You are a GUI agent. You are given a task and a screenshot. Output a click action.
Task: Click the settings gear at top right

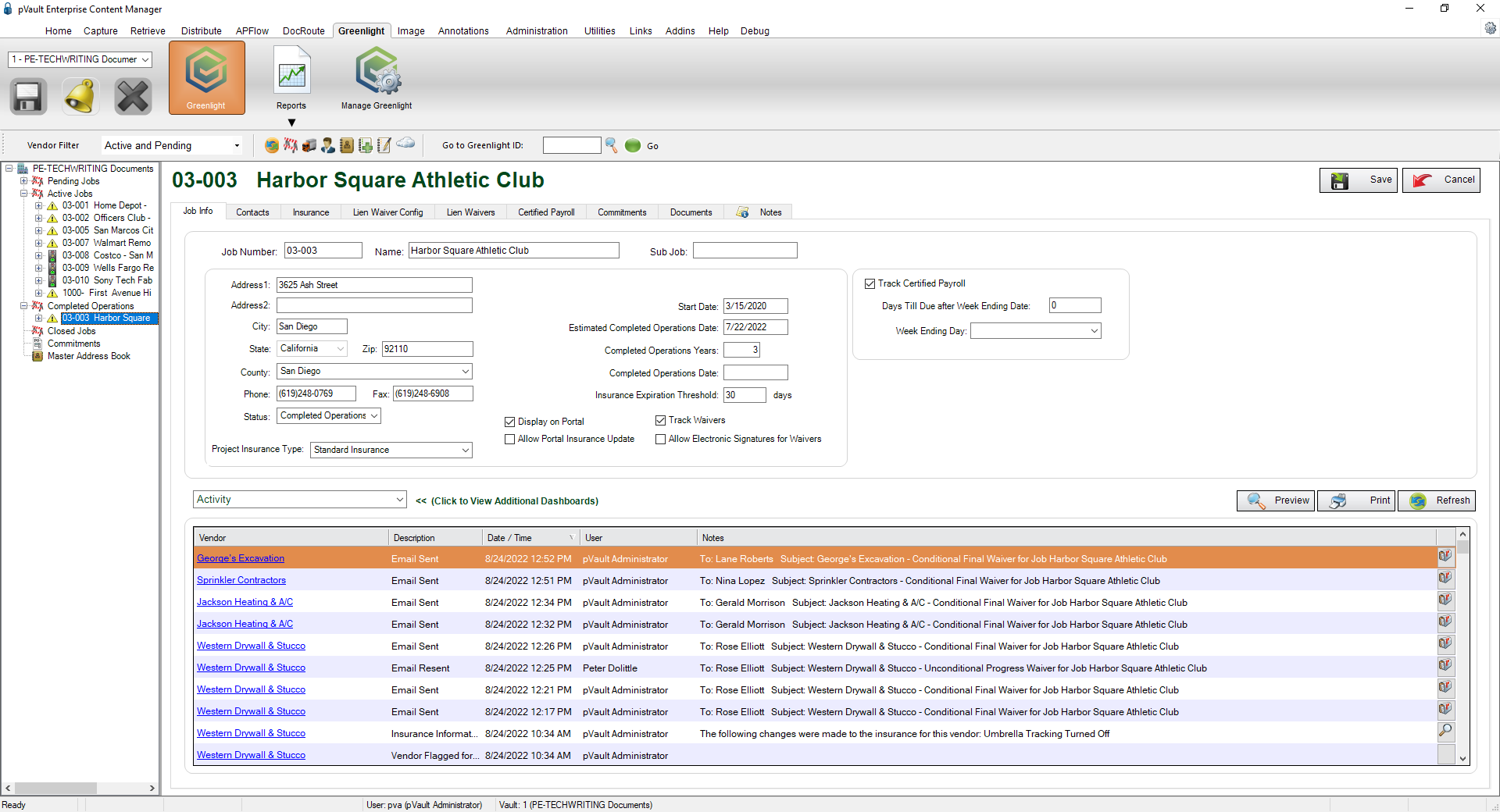pyautogui.click(x=1490, y=28)
